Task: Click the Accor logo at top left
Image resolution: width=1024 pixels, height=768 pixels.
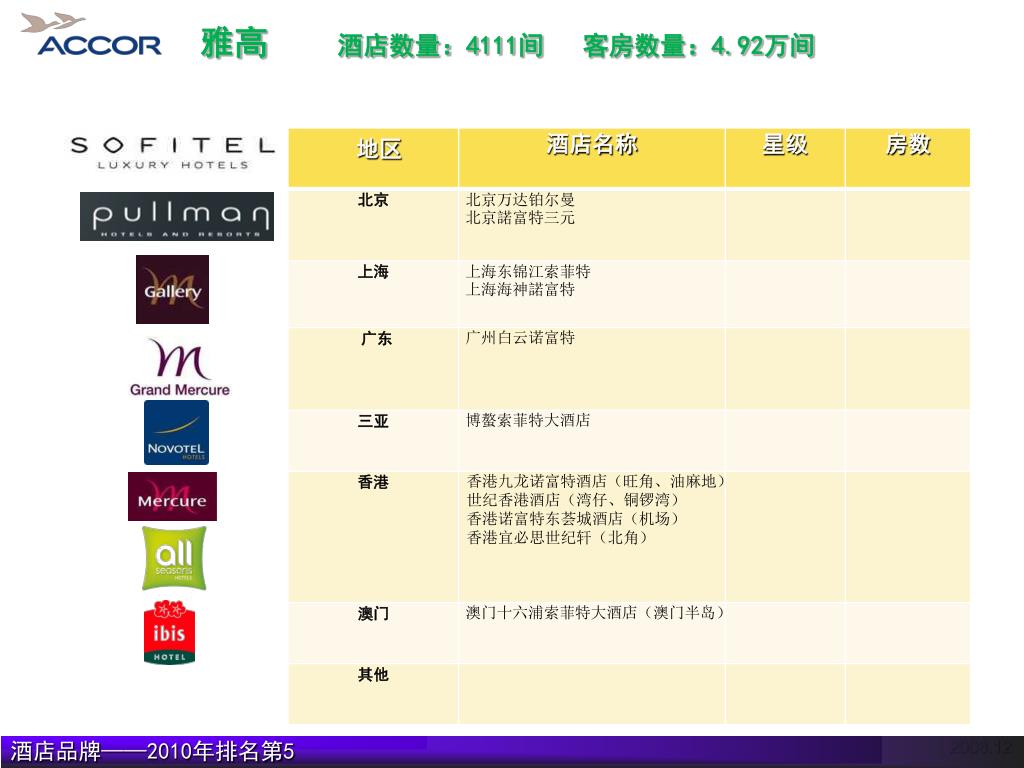Action: pos(91,35)
